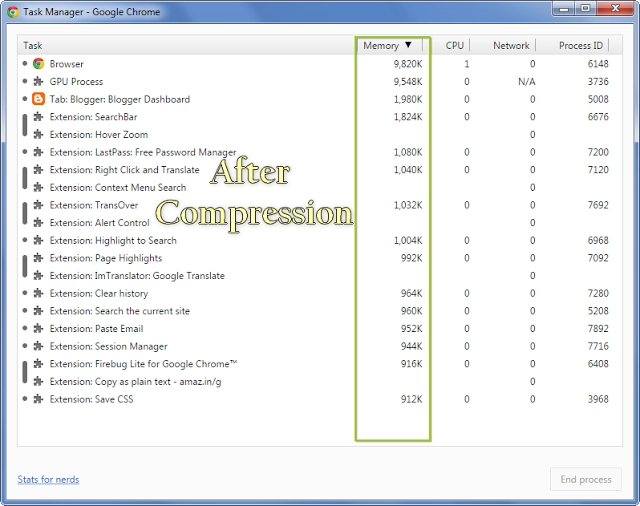640x506 pixels.
Task: Sort by the Task column header
Action: [187, 45]
